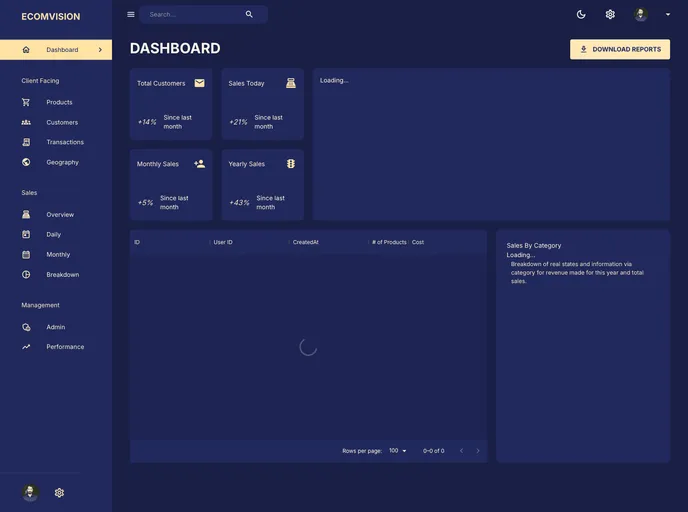Click the Monthly Sales person-add icon
688x512 pixels.
pyautogui.click(x=200, y=164)
